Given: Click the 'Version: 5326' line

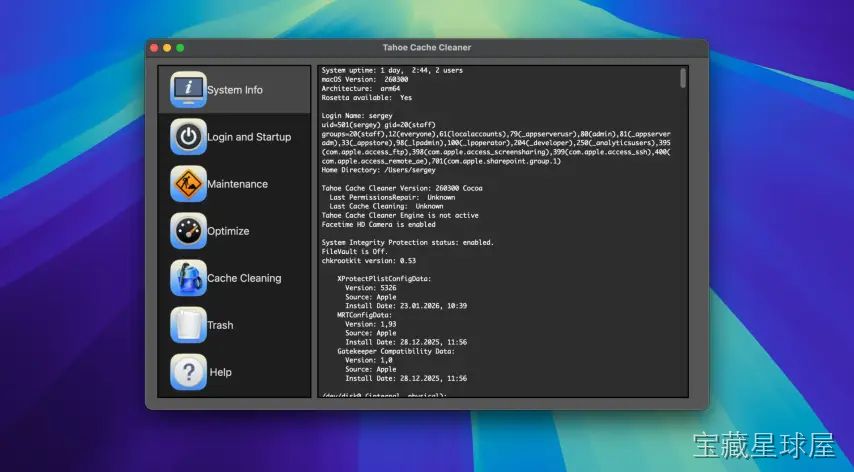Looking at the screenshot, I should pyautogui.click(x=371, y=287).
